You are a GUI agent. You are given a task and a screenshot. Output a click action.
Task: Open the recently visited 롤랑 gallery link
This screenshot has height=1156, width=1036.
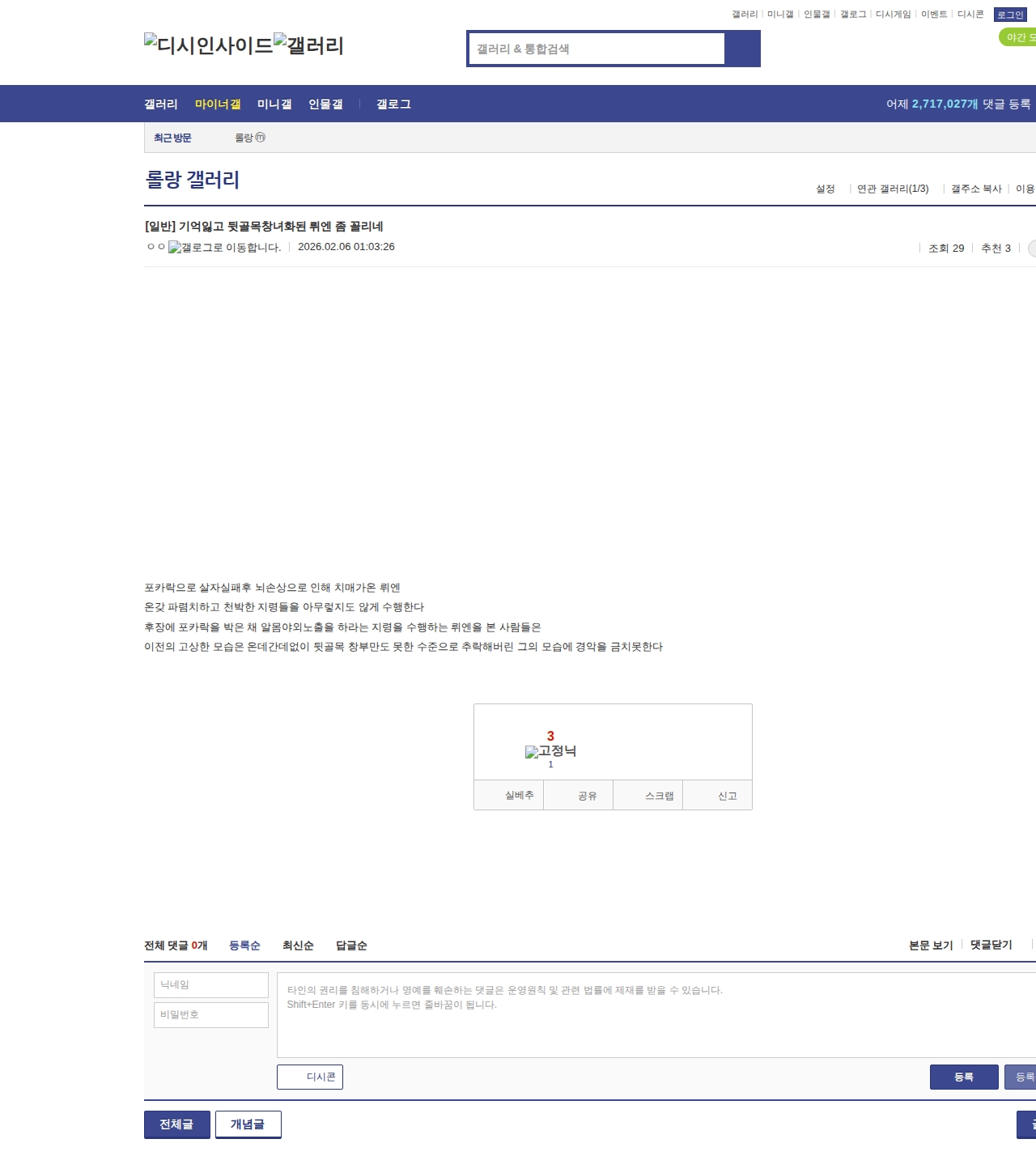(250, 138)
